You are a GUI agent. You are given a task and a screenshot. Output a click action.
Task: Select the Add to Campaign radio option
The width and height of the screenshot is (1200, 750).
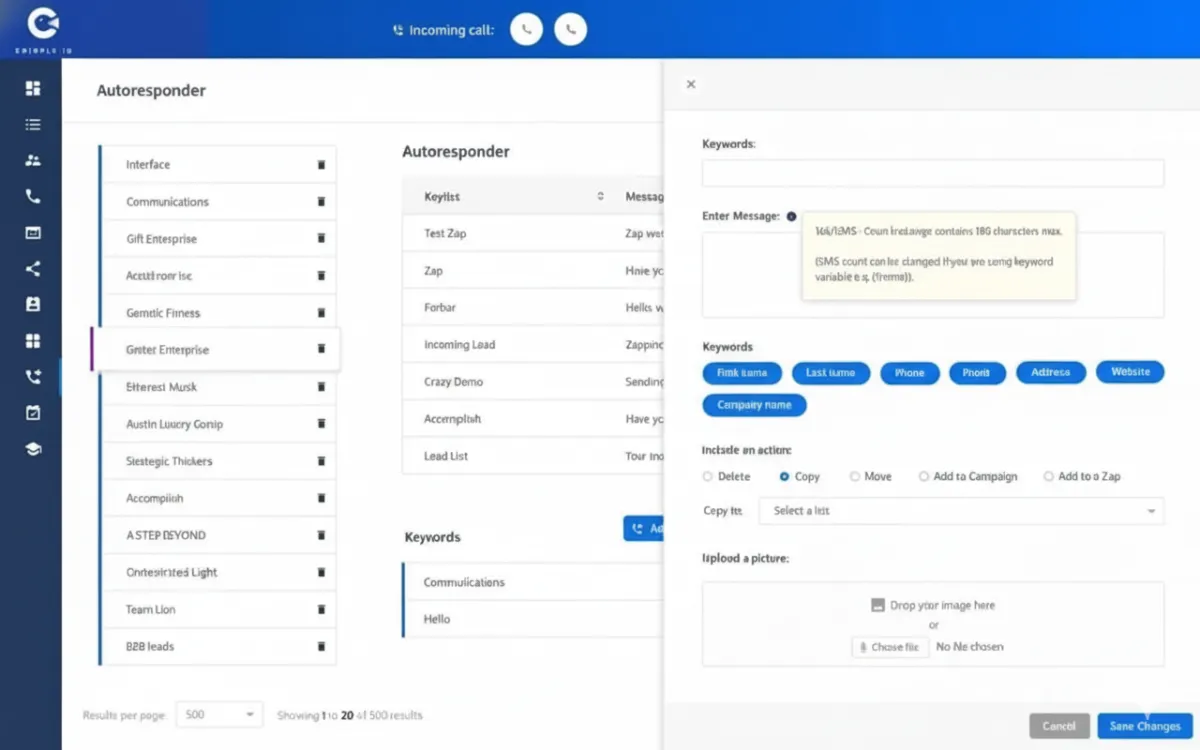[x=924, y=477]
